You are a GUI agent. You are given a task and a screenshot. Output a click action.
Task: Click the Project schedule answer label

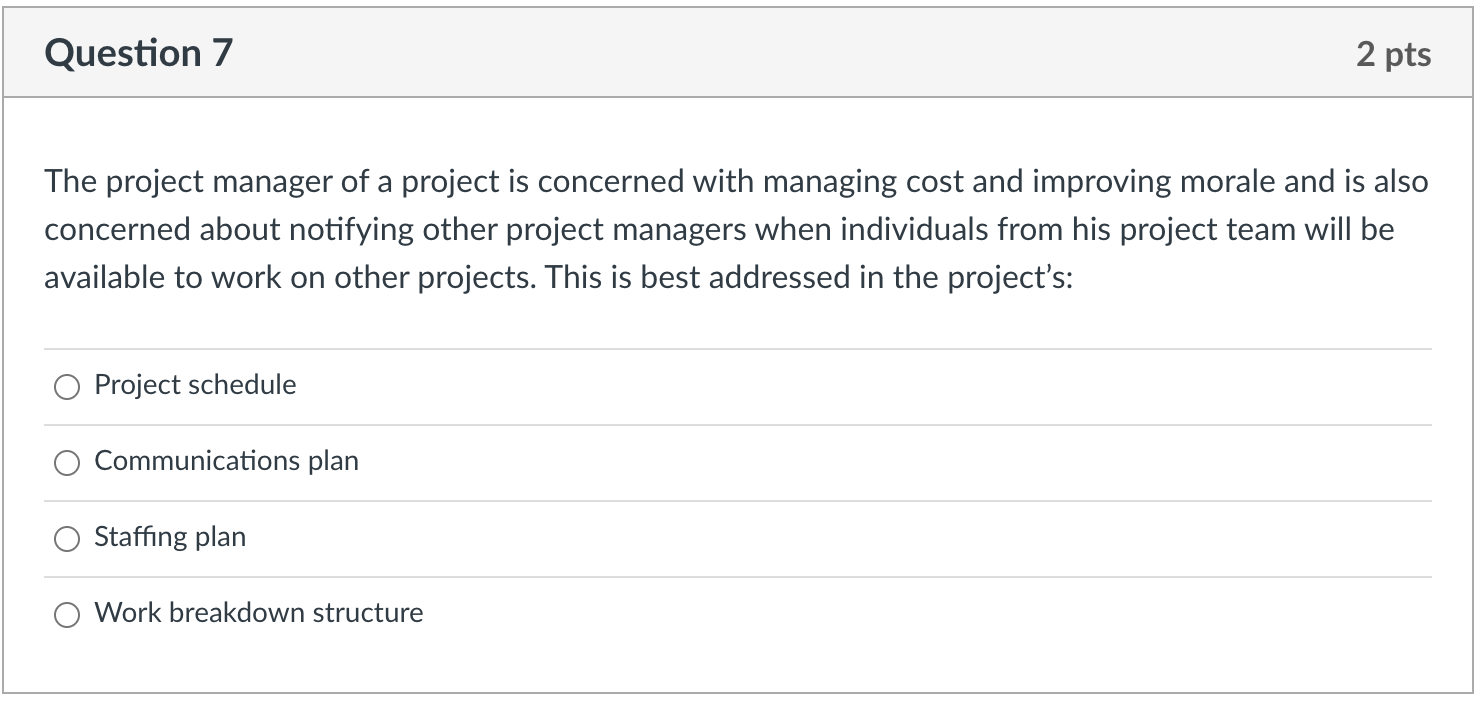pos(195,385)
